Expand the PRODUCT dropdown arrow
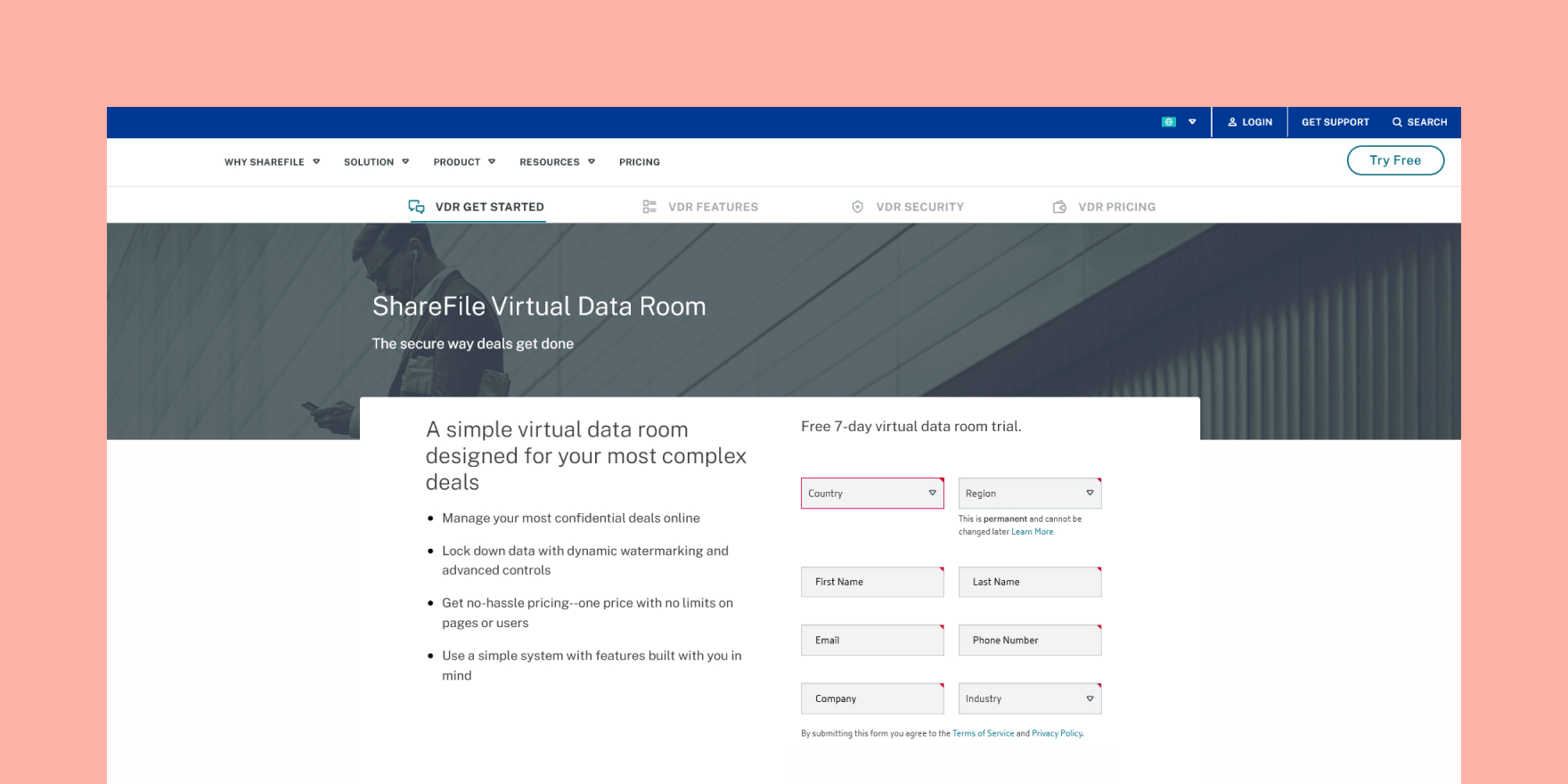Screen dimensions: 1568x784 (x=492, y=161)
